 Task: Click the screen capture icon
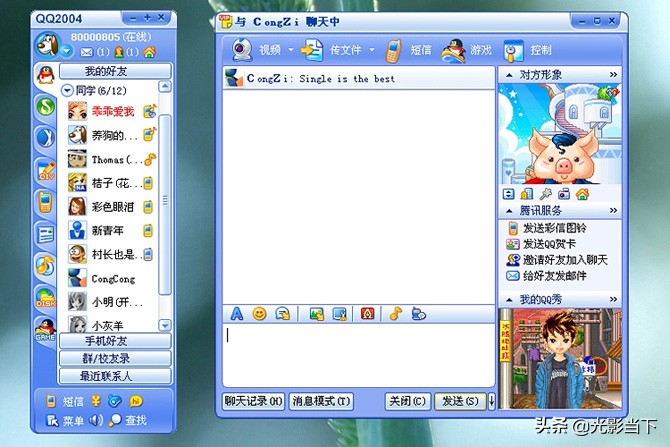coord(340,314)
